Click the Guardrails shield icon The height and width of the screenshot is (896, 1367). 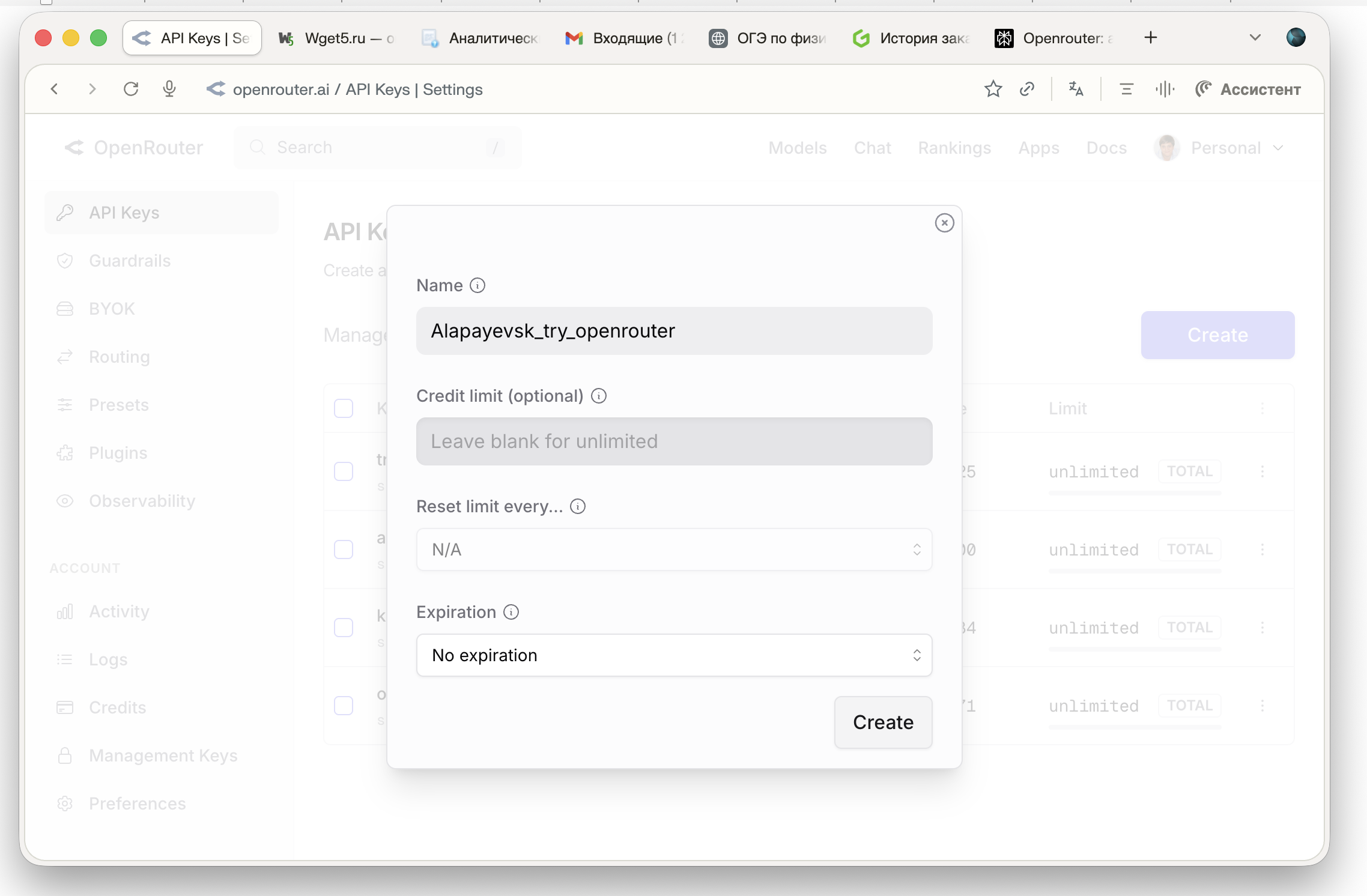point(65,261)
